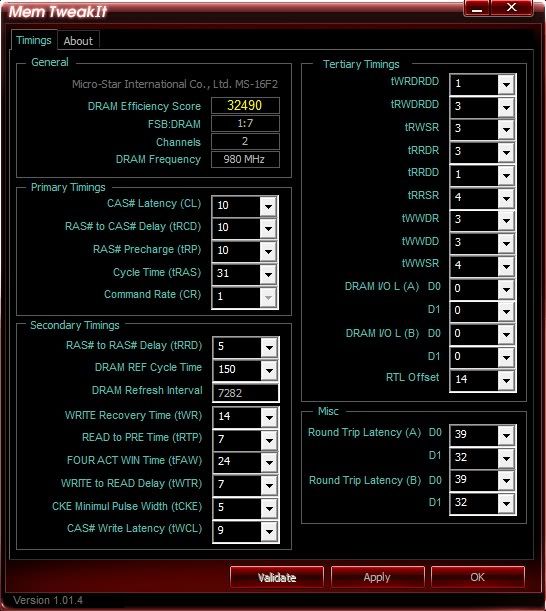The image size is (546, 611).
Task: Click the DRAM Refresh Interval field
Action: 246,393
